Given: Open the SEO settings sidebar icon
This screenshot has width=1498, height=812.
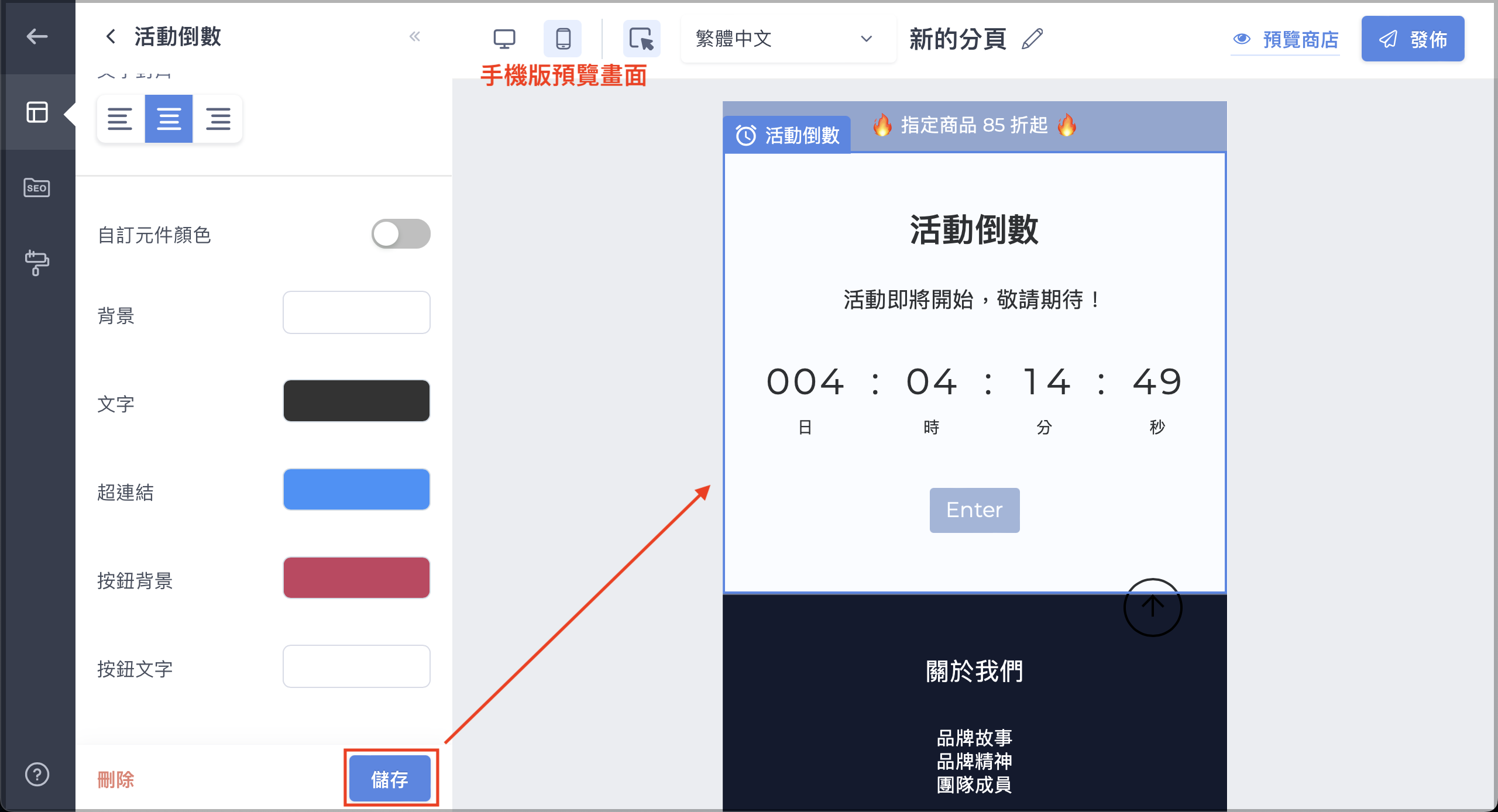Looking at the screenshot, I should [37, 187].
